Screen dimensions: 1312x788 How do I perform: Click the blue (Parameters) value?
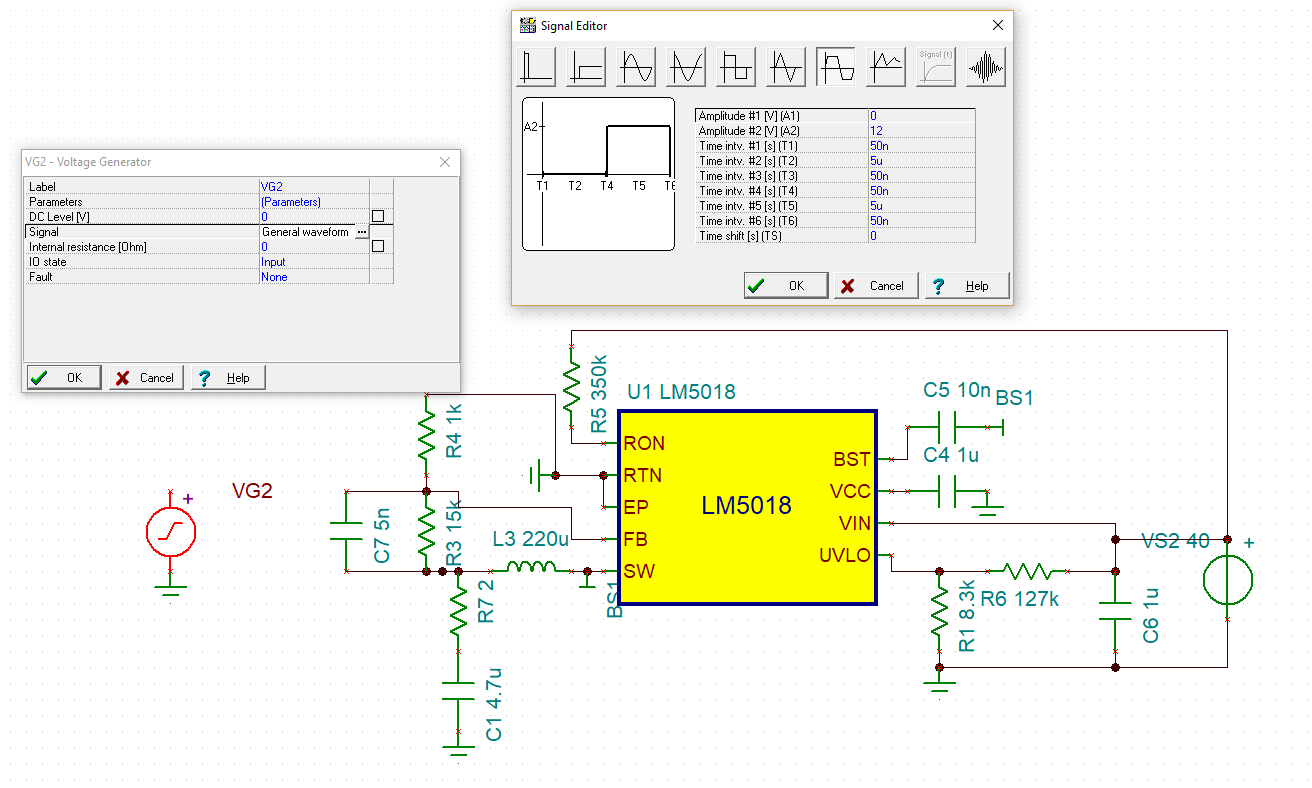pyautogui.click(x=314, y=202)
